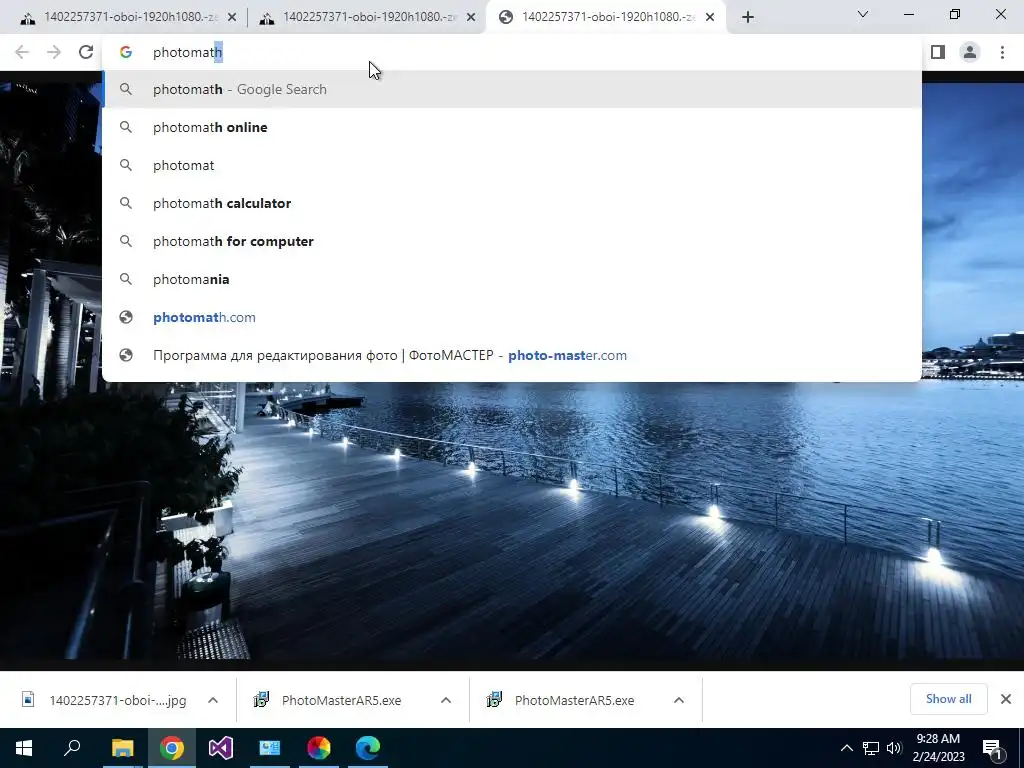The height and width of the screenshot is (768, 1024).
Task: Select the 'photomania' suggestion
Action: [x=511, y=279]
